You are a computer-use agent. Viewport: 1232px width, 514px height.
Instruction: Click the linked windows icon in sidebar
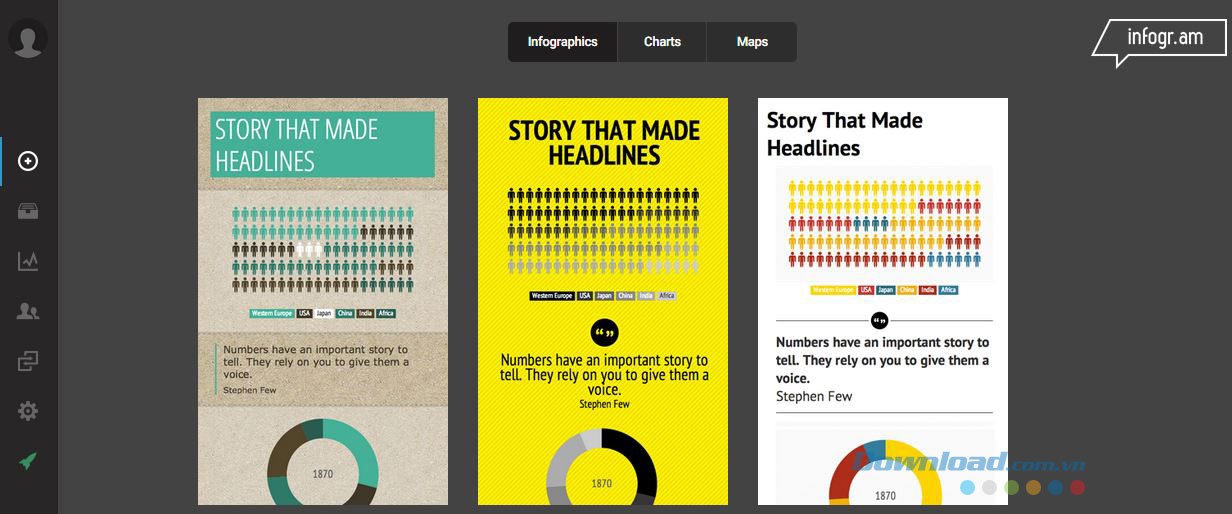pyautogui.click(x=28, y=361)
